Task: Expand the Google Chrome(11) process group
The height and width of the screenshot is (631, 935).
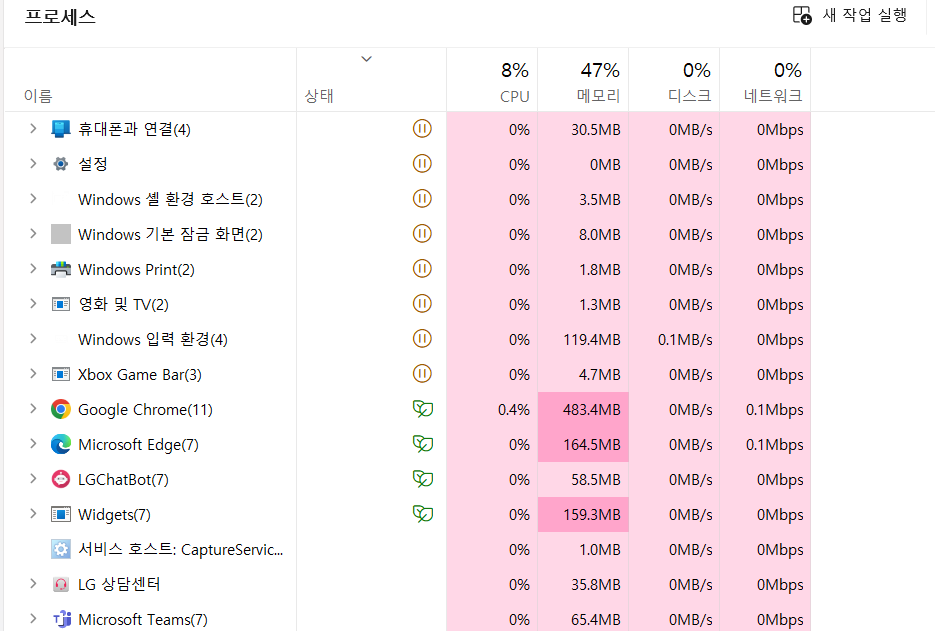Action: 33,409
